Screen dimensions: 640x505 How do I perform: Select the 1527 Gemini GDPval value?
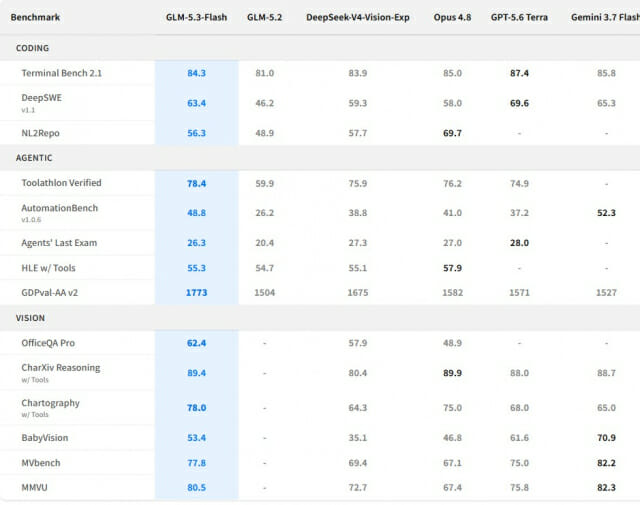click(x=606, y=293)
